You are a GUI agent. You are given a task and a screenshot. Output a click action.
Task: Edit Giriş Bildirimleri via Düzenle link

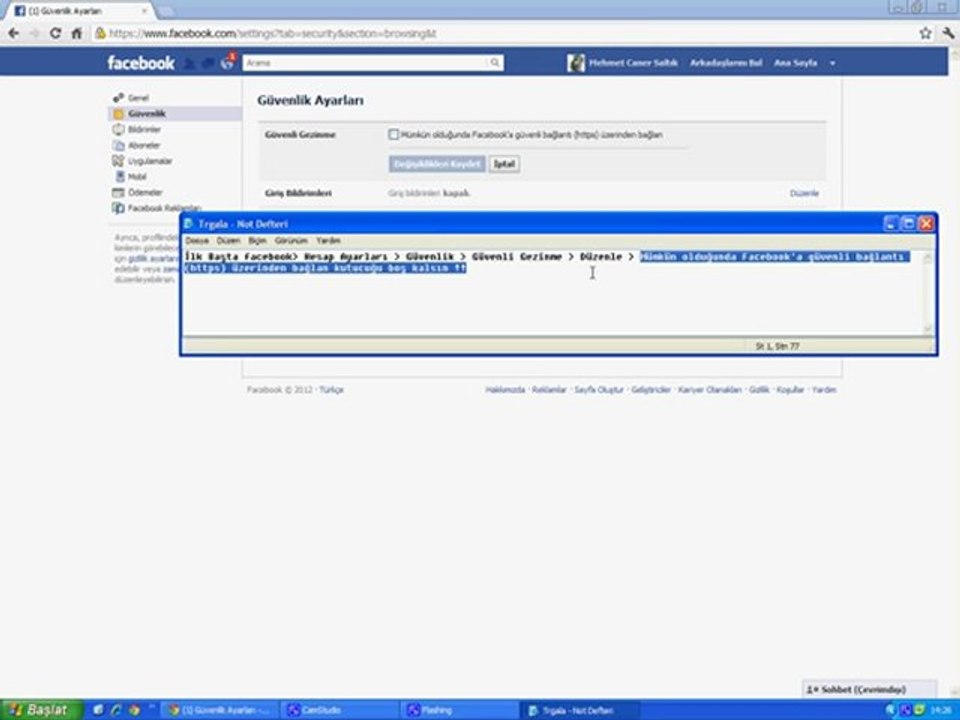[x=804, y=193]
